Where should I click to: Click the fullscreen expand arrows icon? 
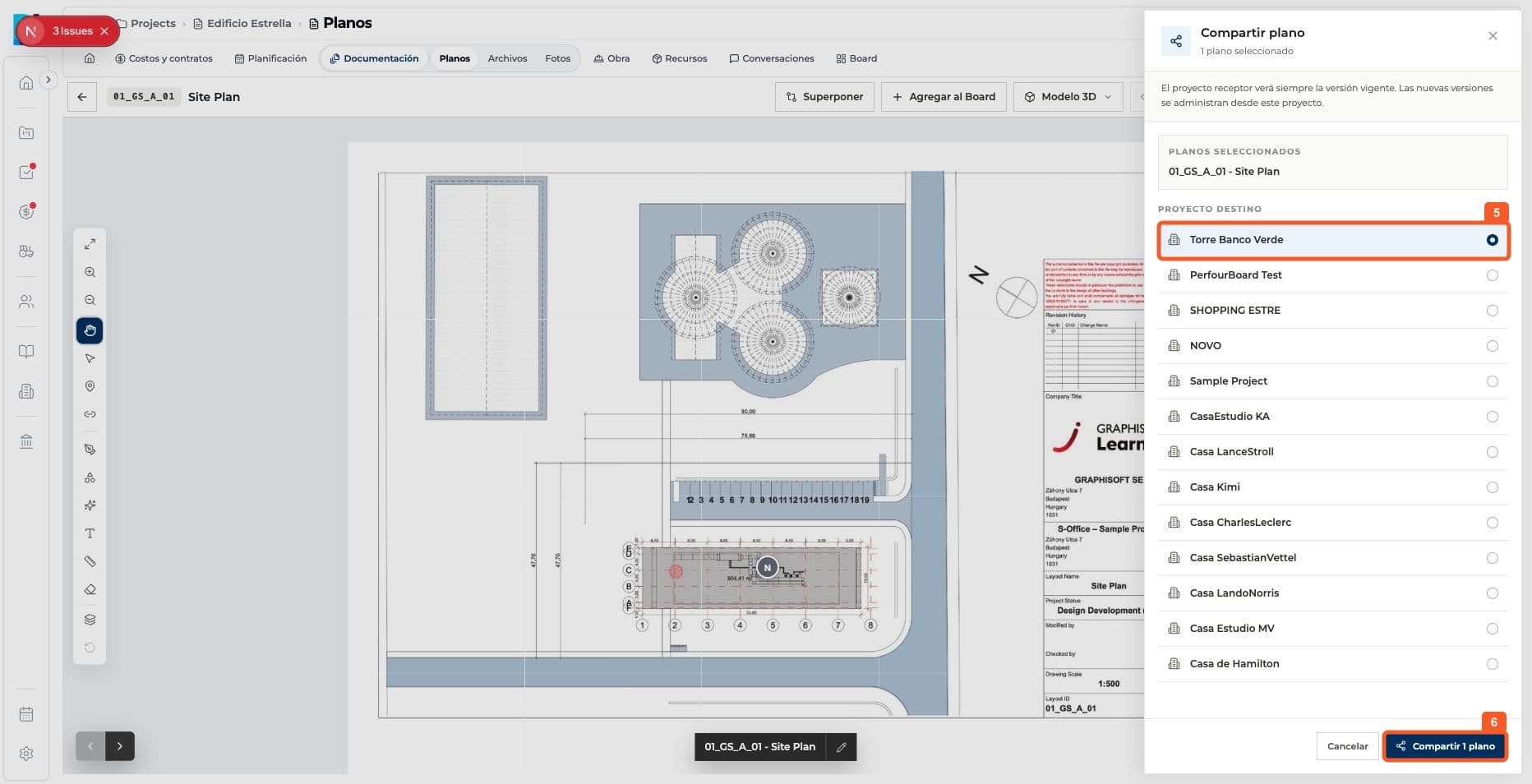pos(90,244)
